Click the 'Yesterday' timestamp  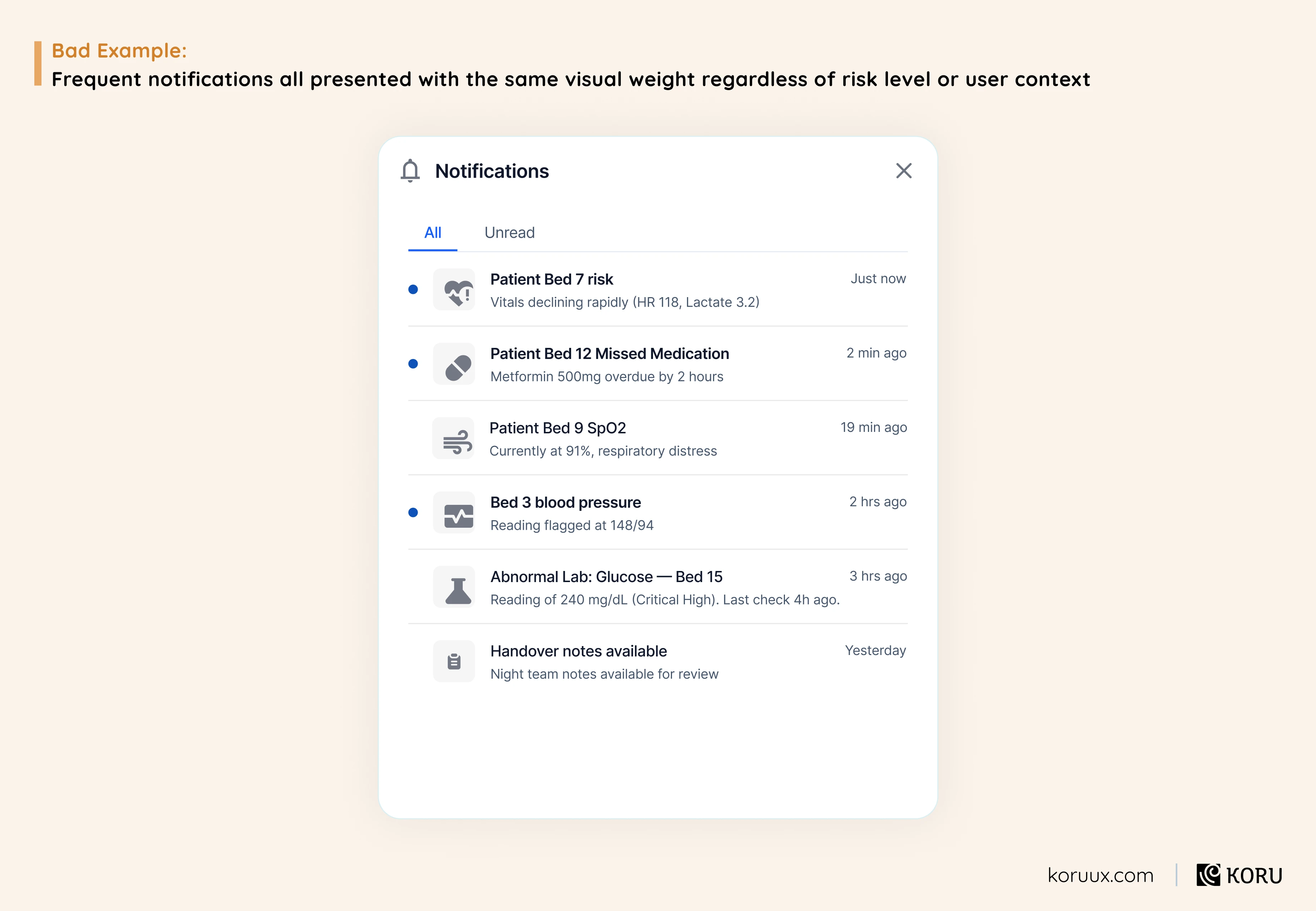pyautogui.click(x=875, y=651)
